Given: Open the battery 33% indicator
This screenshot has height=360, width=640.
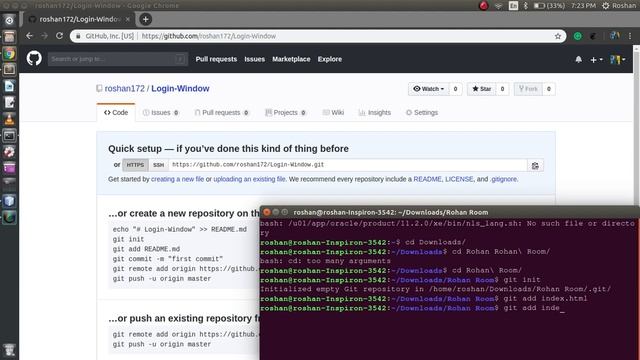Looking at the screenshot, I should coord(549,6).
